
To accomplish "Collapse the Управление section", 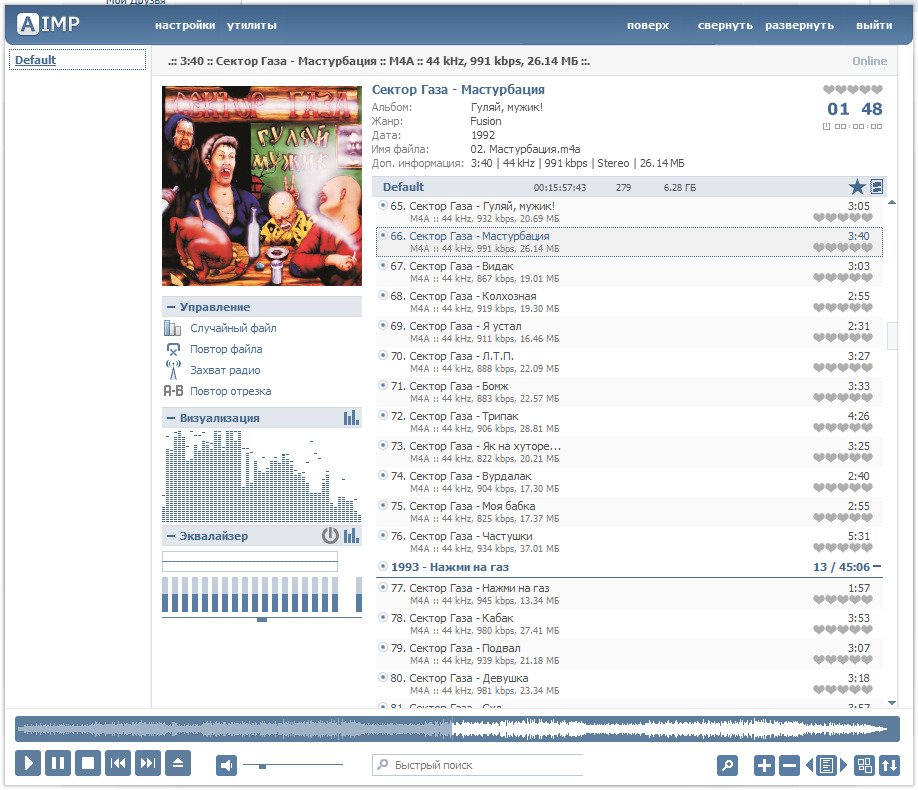I will pos(171,307).
